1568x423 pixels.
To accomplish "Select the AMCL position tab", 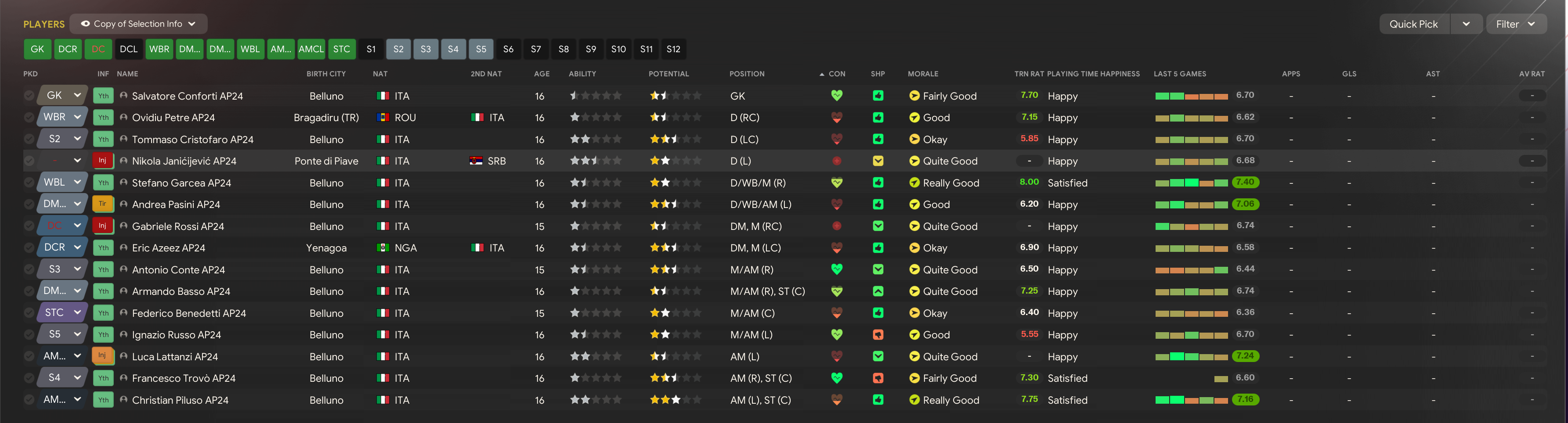I will (x=311, y=49).
